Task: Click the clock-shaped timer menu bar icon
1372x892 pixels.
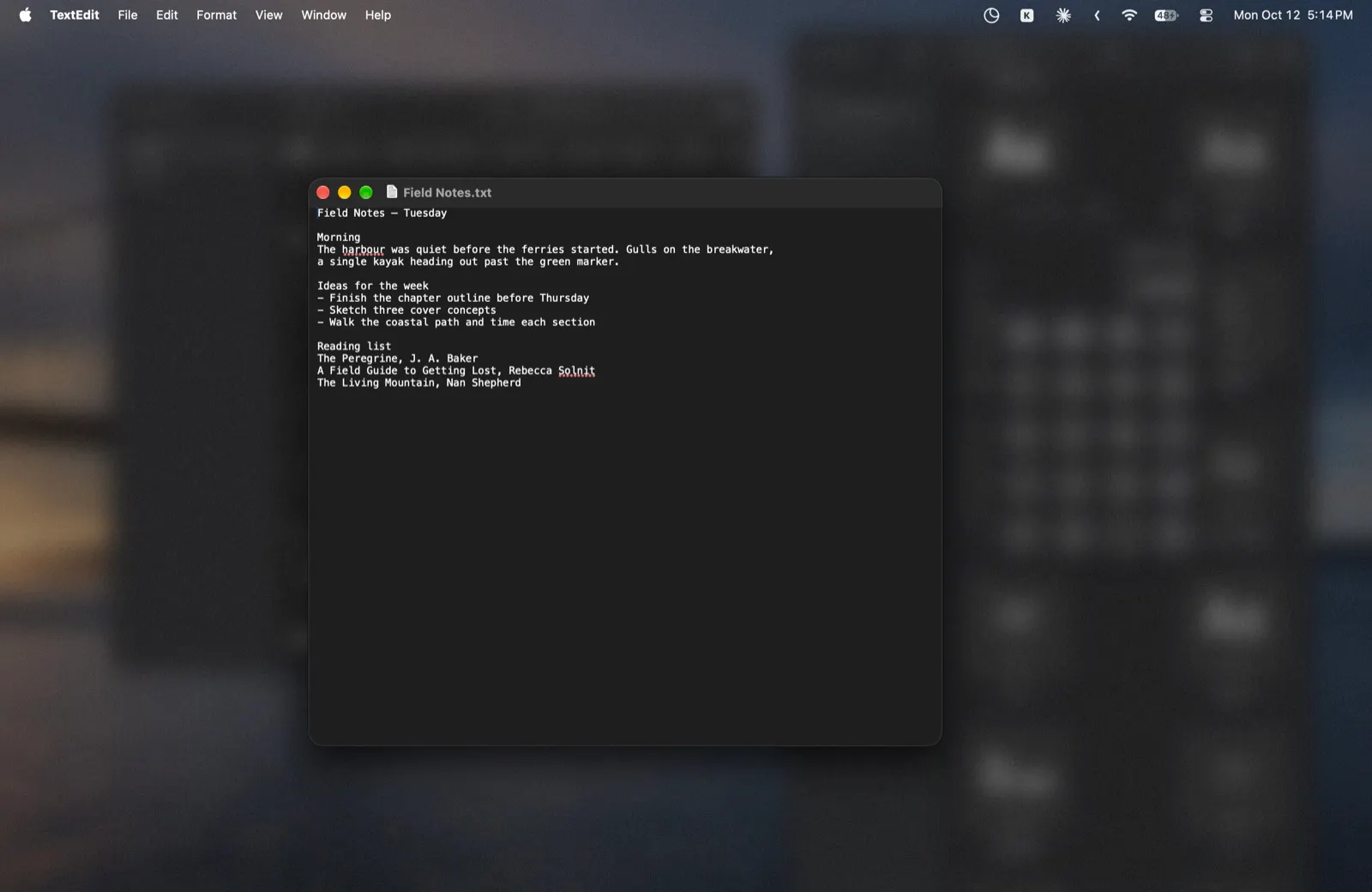Action: click(x=991, y=15)
